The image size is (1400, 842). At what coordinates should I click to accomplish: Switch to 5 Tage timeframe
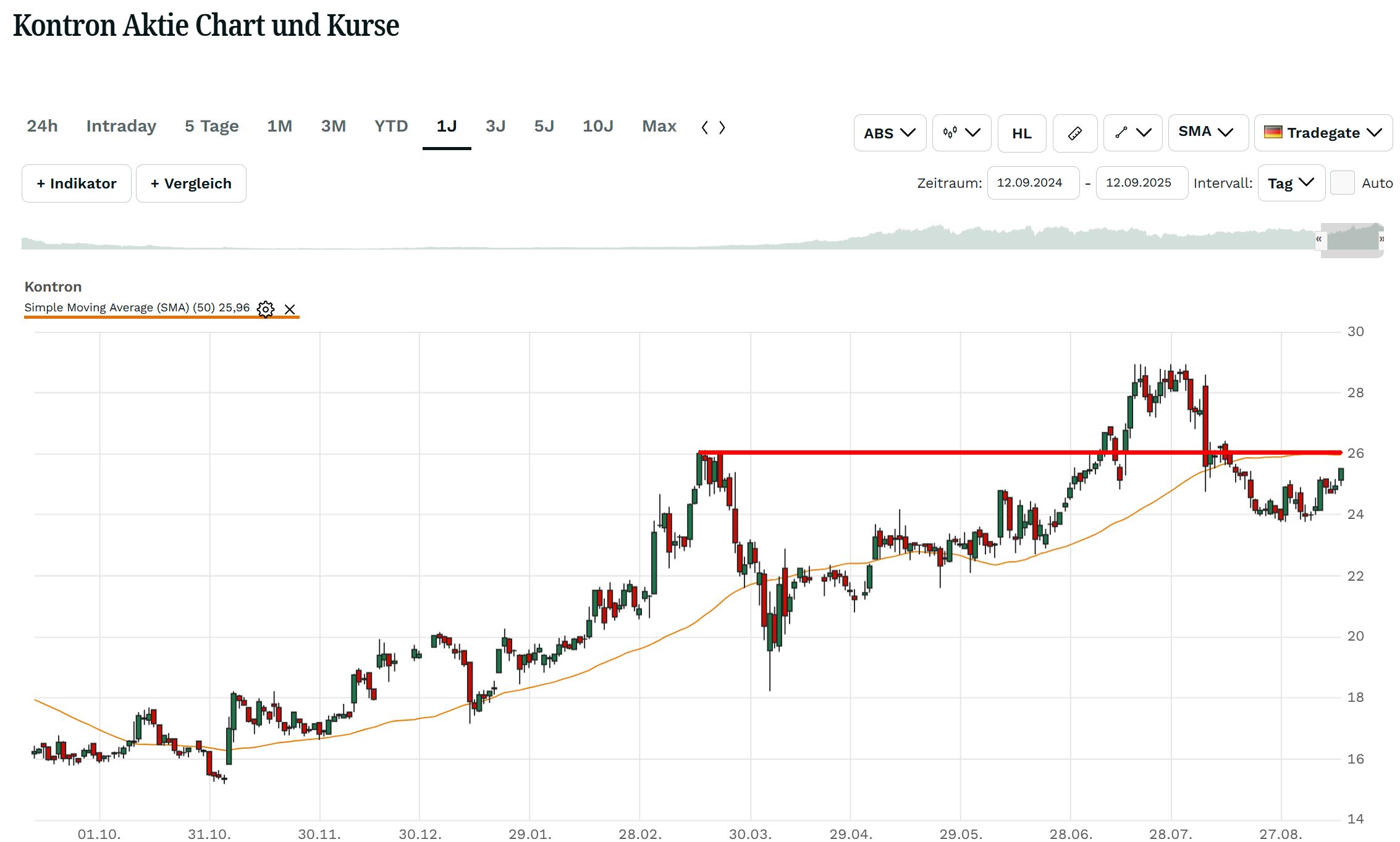tap(211, 126)
